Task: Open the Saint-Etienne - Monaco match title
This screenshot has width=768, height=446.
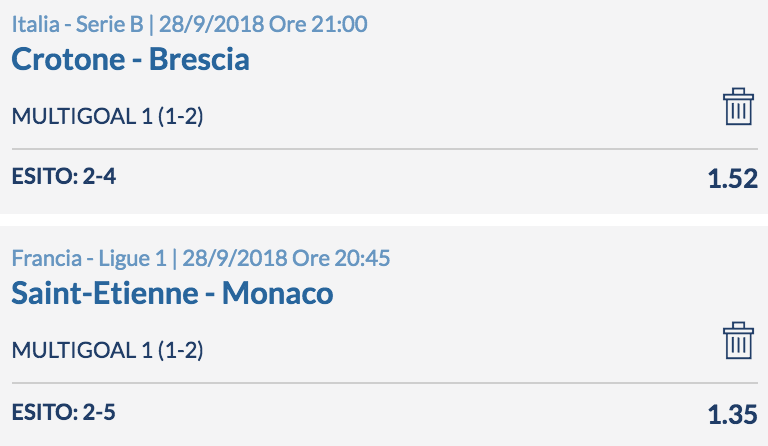Action: (x=172, y=293)
